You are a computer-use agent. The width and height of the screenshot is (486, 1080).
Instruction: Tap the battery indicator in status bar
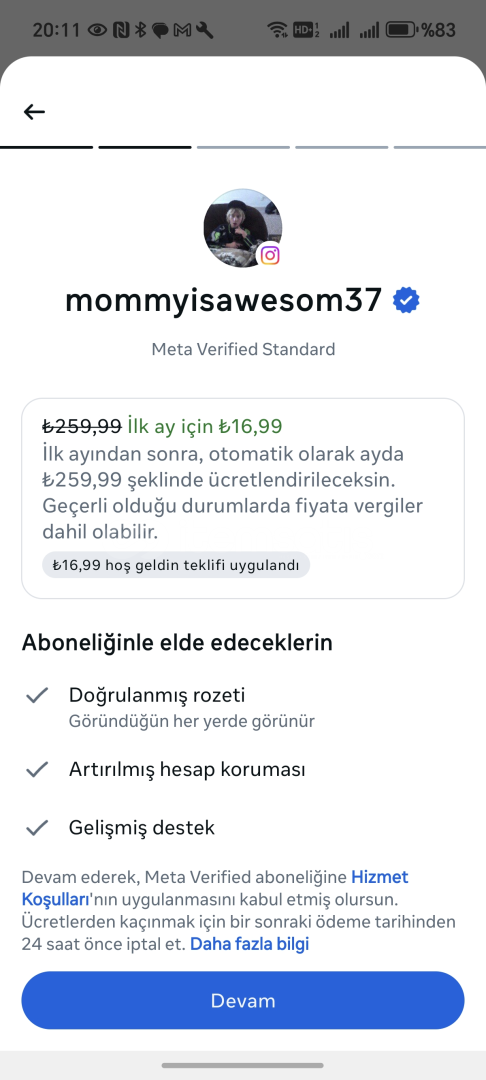click(402, 30)
